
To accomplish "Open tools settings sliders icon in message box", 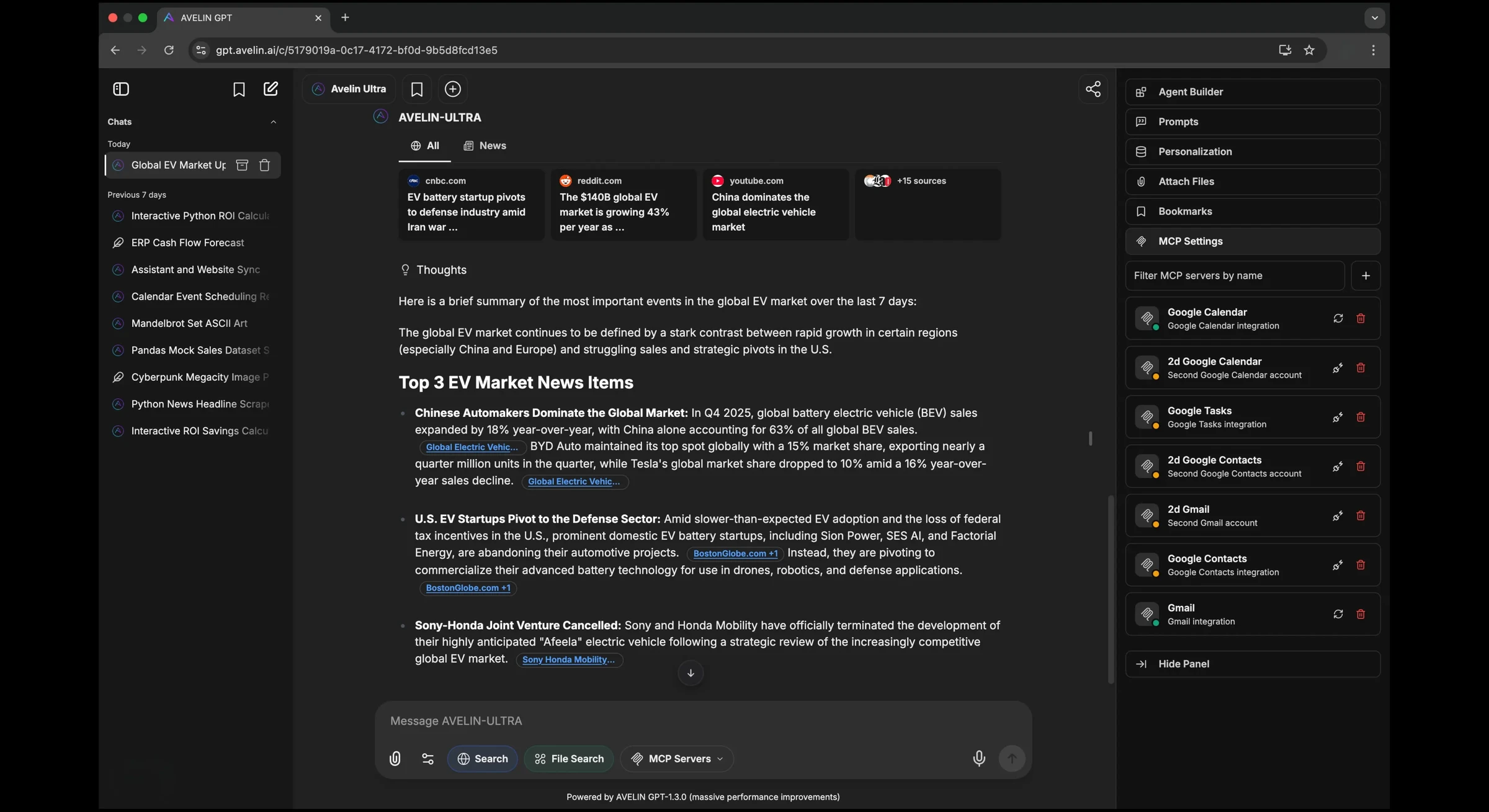I will pos(427,759).
